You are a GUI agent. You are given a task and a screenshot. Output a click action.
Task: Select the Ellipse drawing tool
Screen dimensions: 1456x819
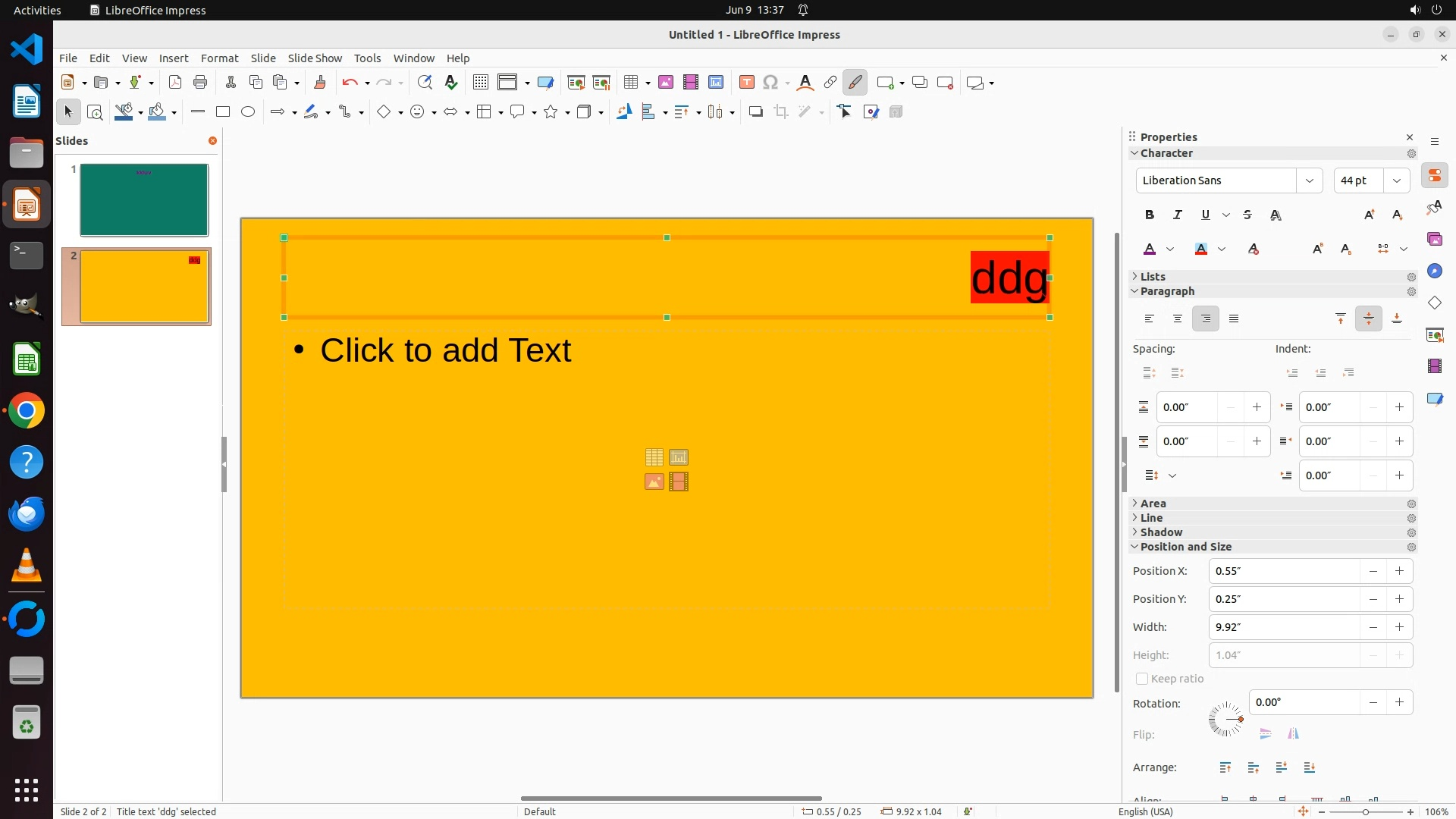coord(248,112)
